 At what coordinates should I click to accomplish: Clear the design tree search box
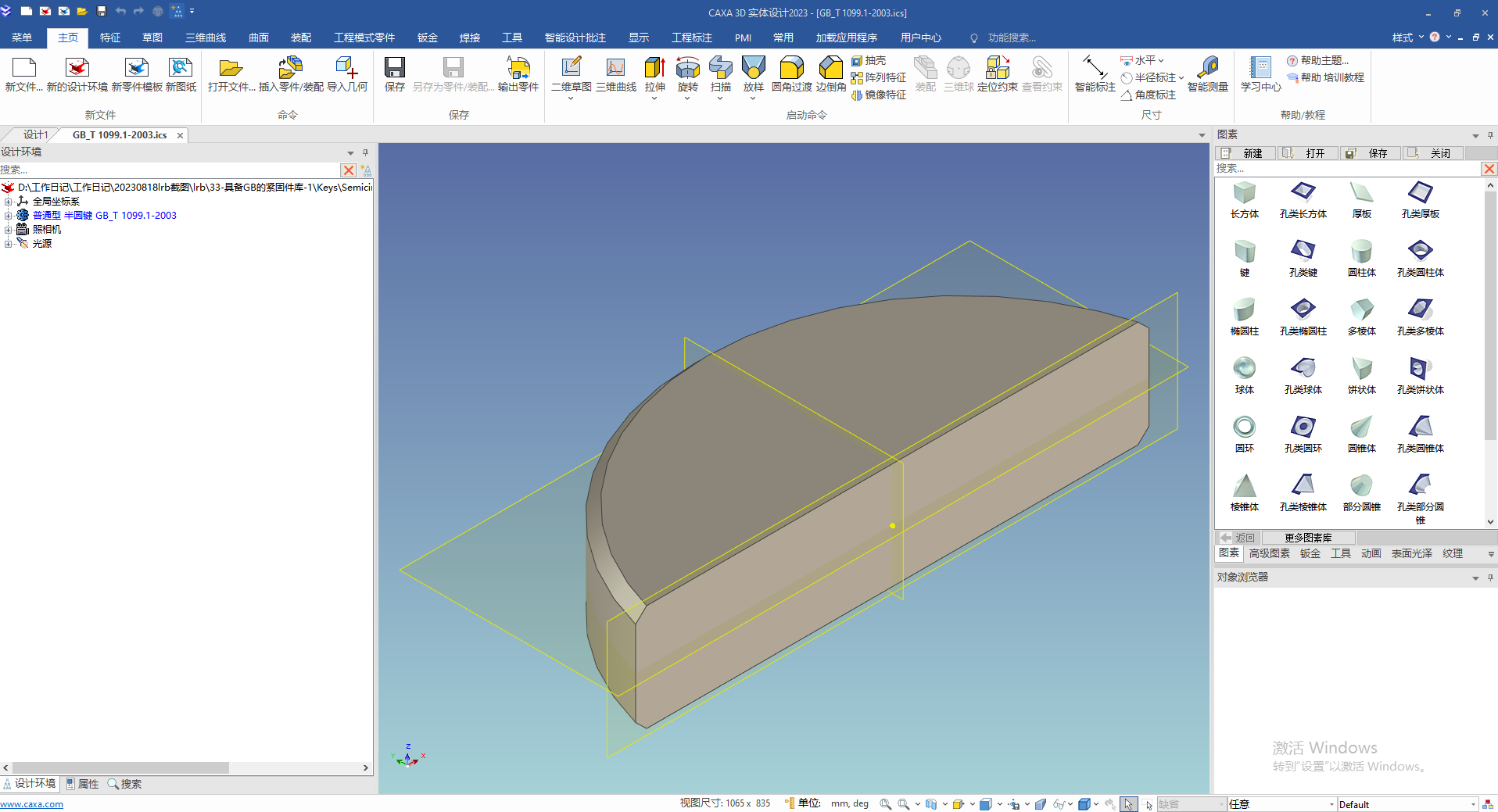[349, 170]
